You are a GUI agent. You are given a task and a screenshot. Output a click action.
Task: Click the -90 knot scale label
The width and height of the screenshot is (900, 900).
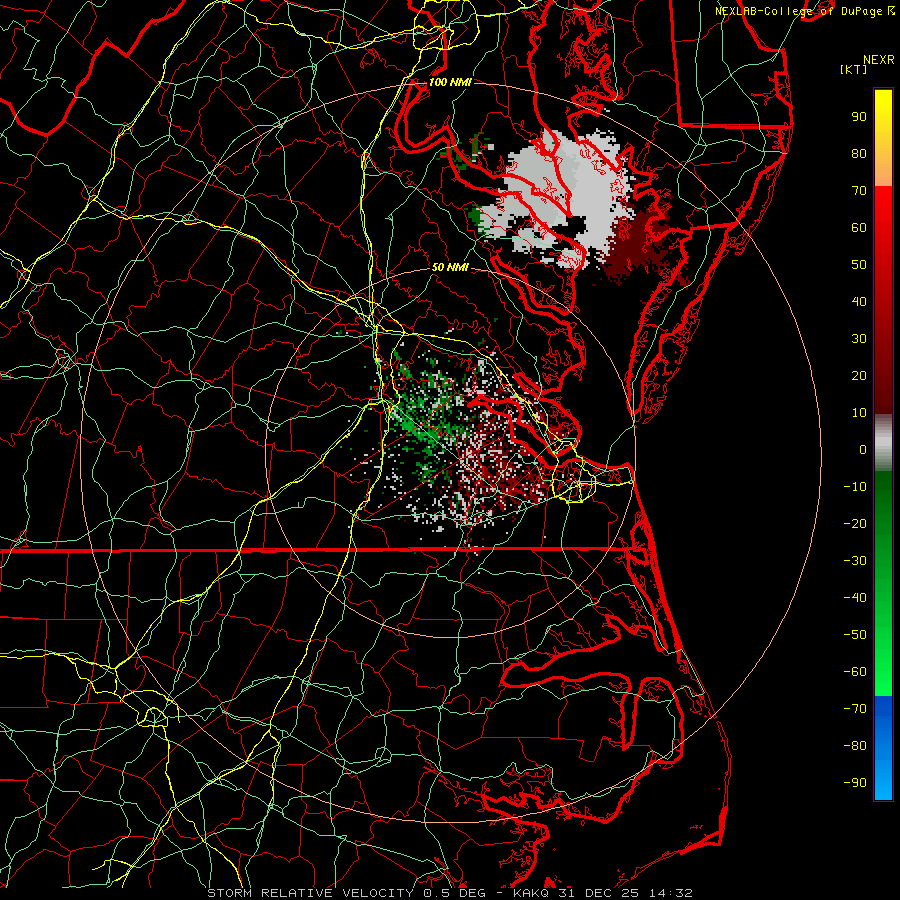(855, 783)
